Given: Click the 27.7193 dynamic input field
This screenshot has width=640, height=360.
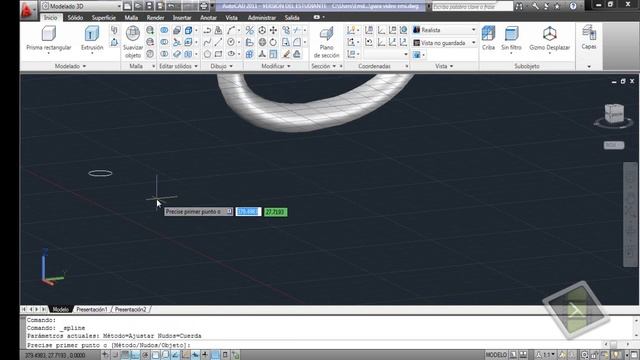Looking at the screenshot, I should [x=276, y=212].
